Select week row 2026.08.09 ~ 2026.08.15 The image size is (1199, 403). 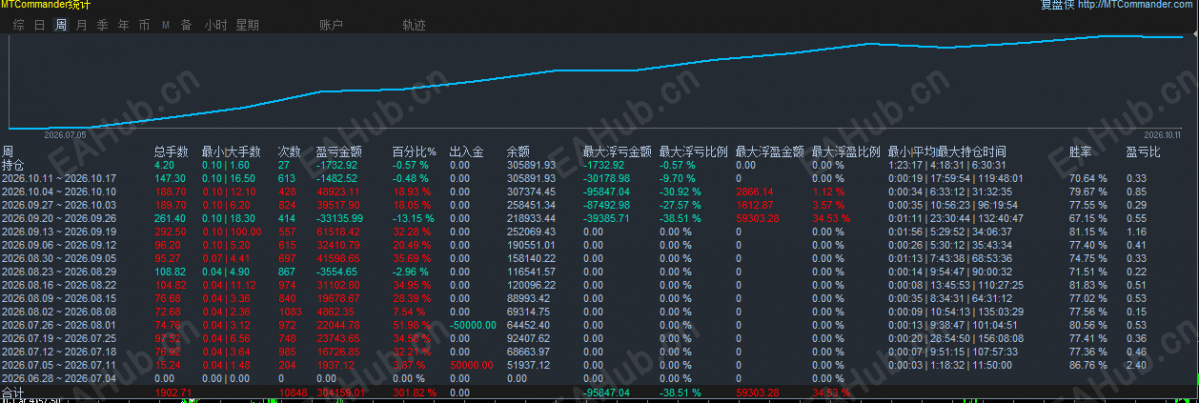[x=58, y=298]
